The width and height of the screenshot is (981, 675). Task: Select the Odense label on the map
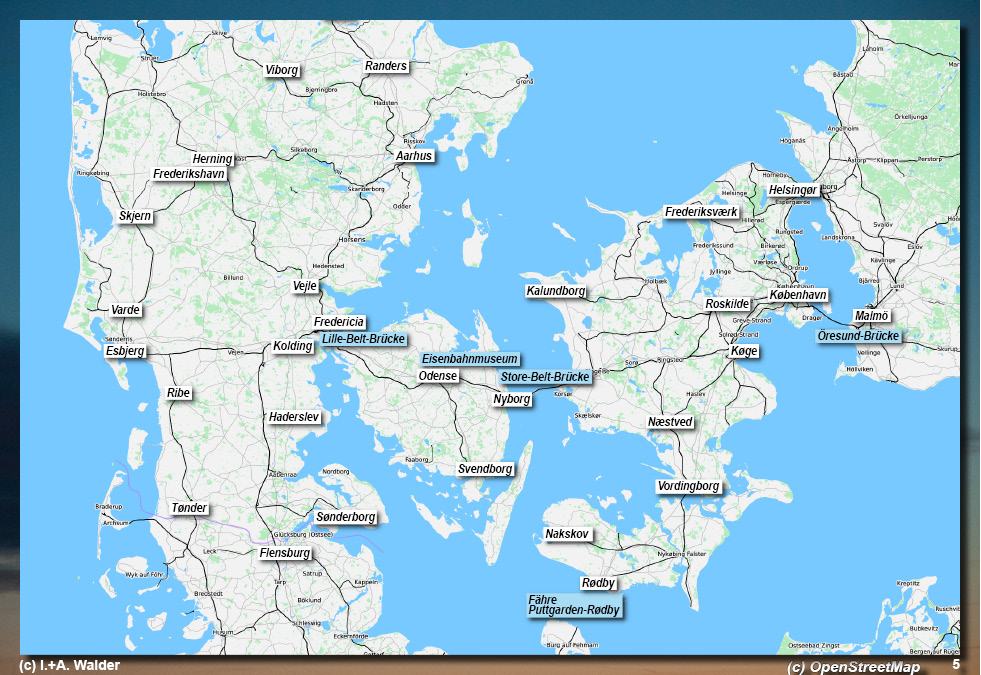tap(438, 376)
